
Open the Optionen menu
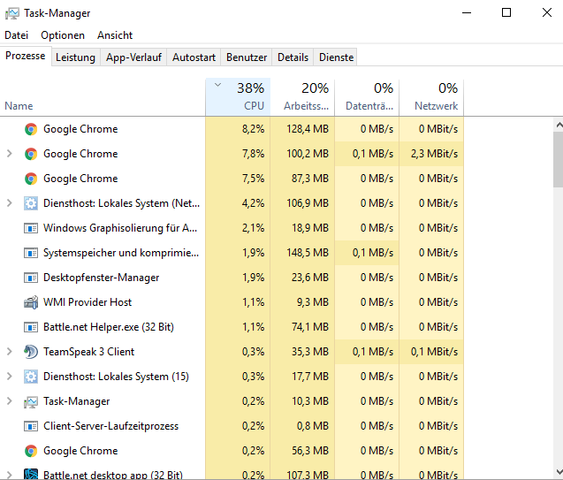coord(62,35)
